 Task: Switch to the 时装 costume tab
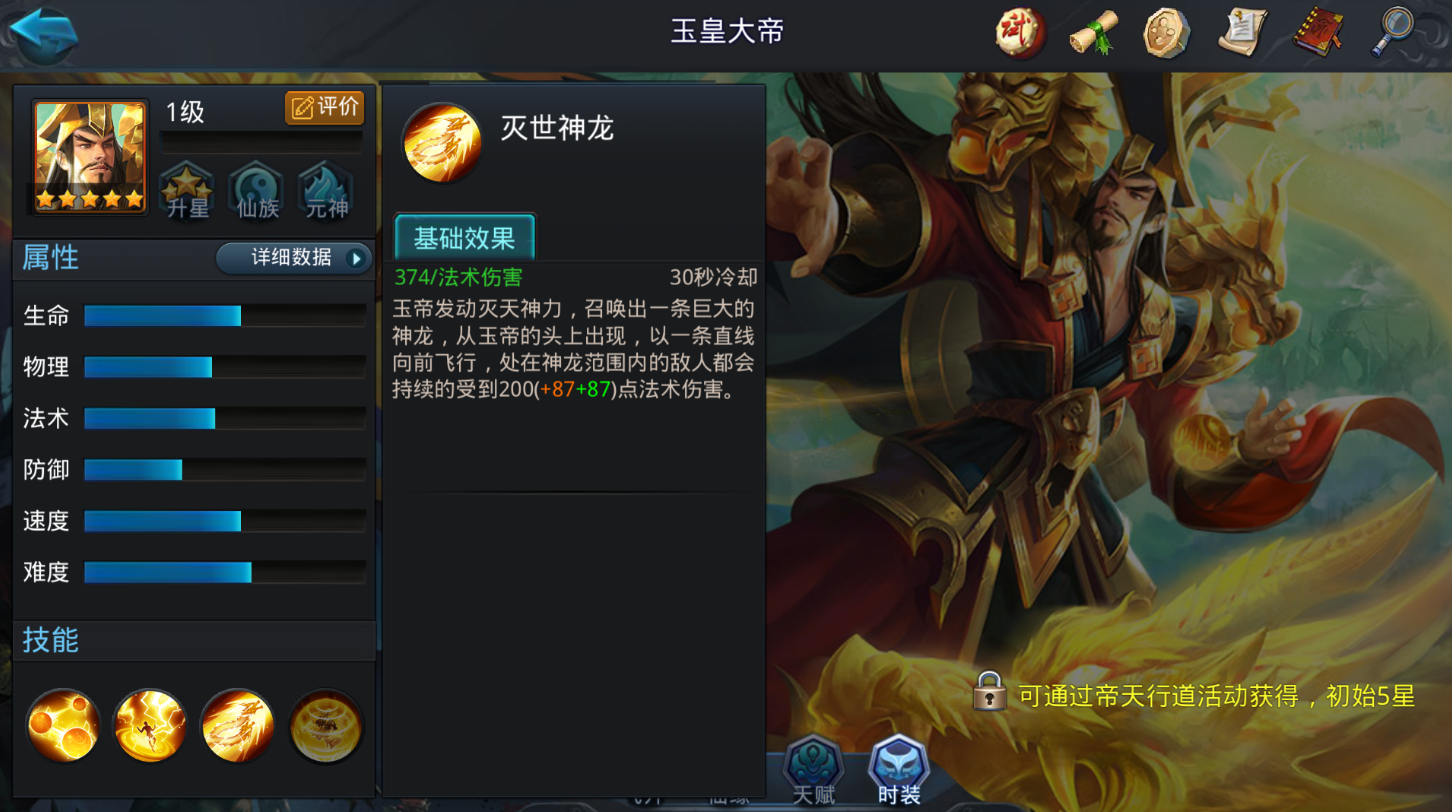(x=899, y=772)
